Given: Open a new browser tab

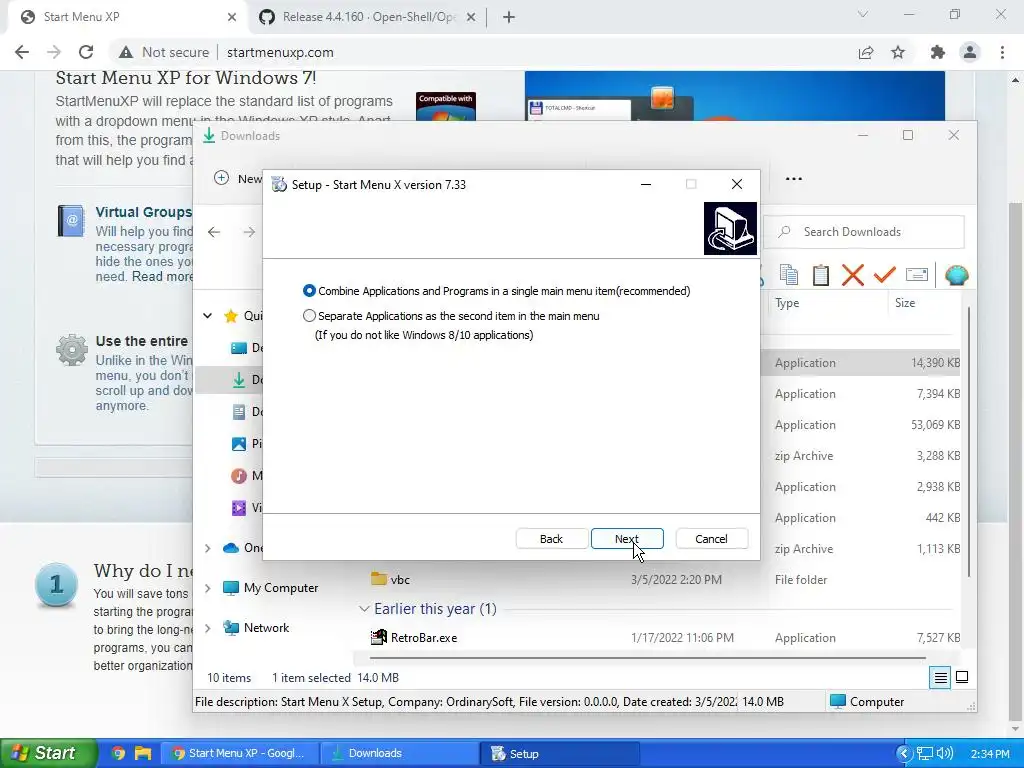Looking at the screenshot, I should 509,17.
